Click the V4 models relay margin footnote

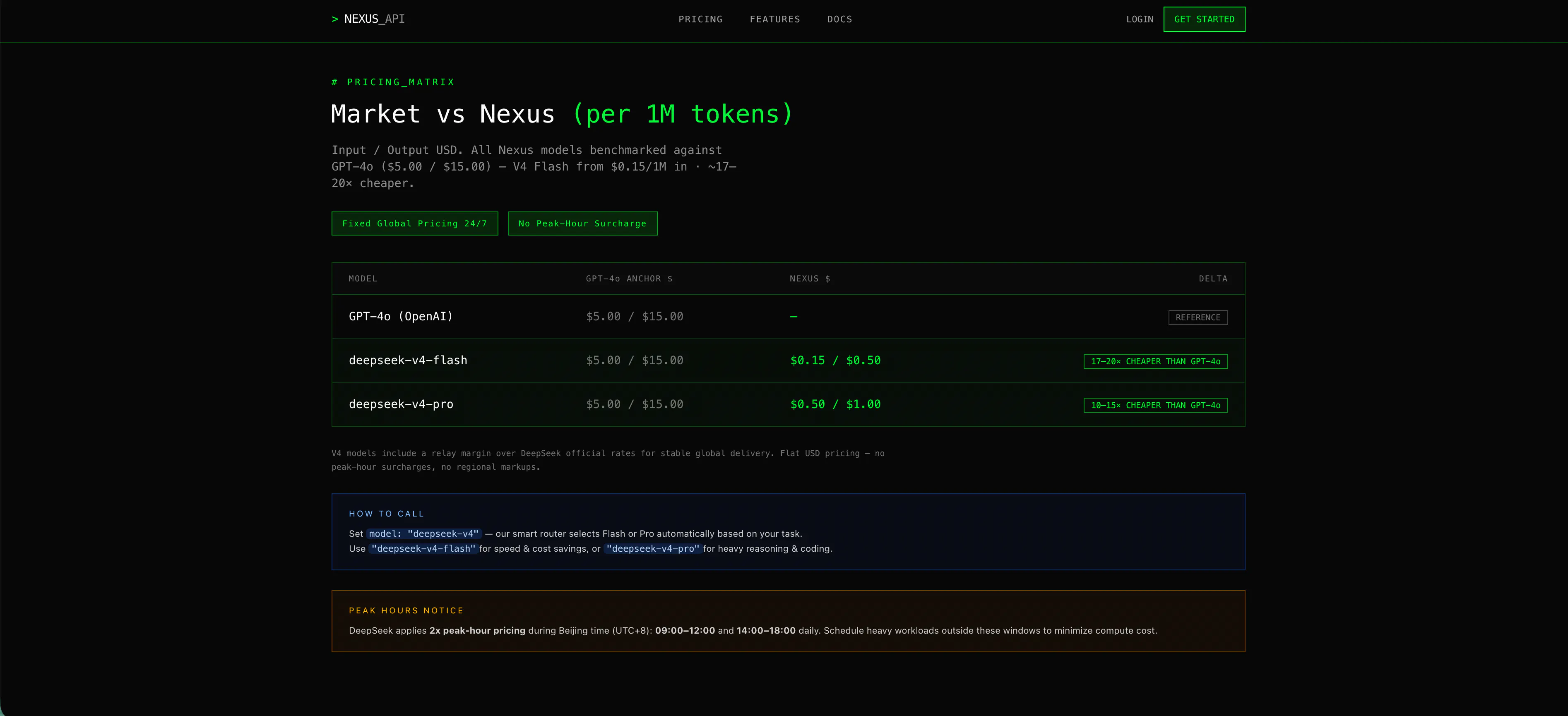pos(608,460)
